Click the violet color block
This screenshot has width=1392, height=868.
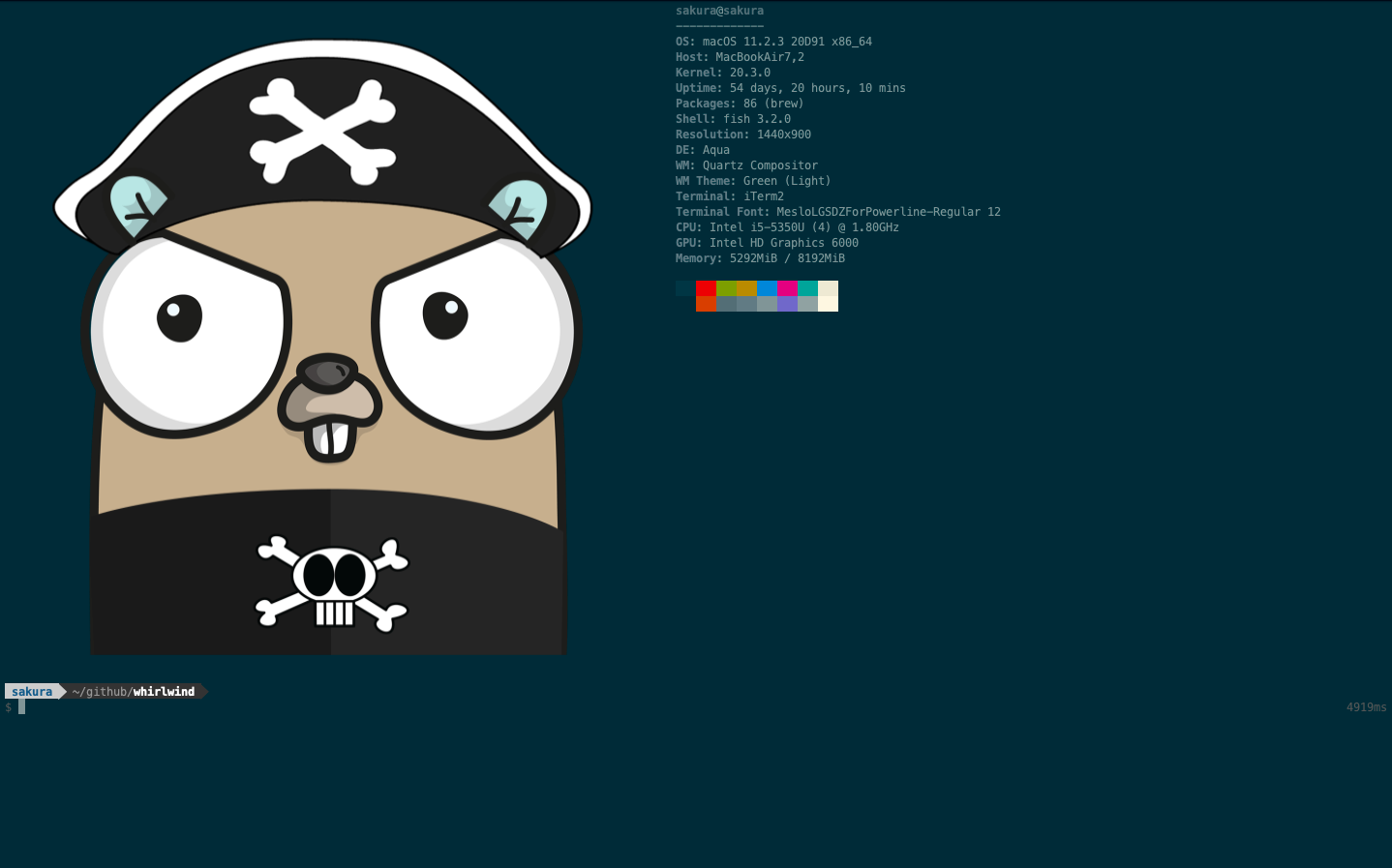[x=787, y=304]
